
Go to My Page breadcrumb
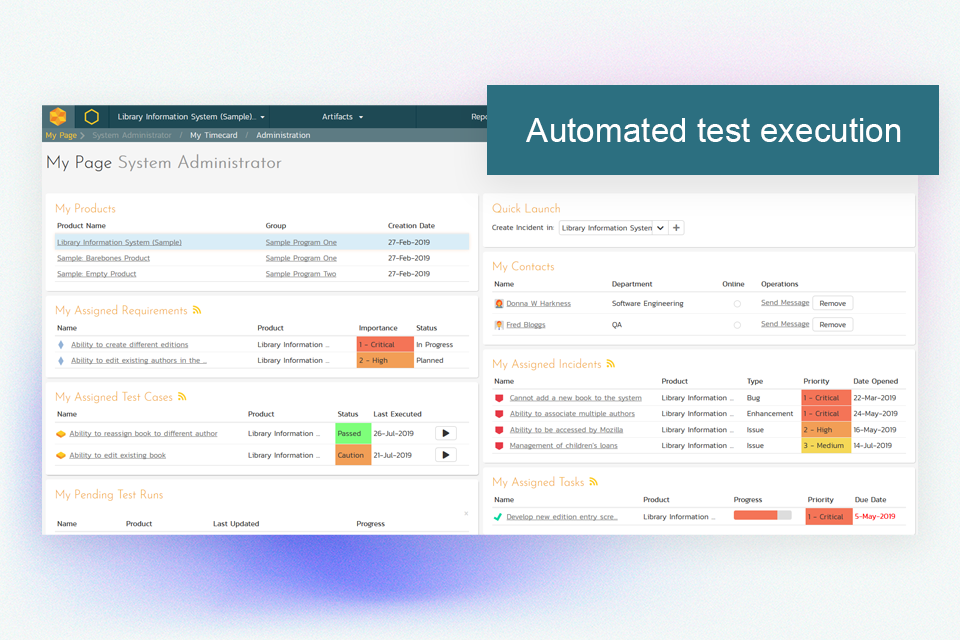pyautogui.click(x=61, y=135)
